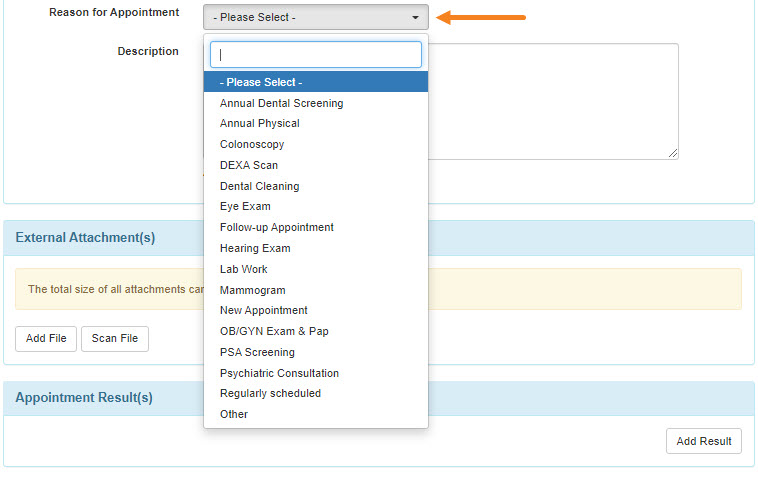
Task: Pick Eye Exam as the reason
Action: 245,207
